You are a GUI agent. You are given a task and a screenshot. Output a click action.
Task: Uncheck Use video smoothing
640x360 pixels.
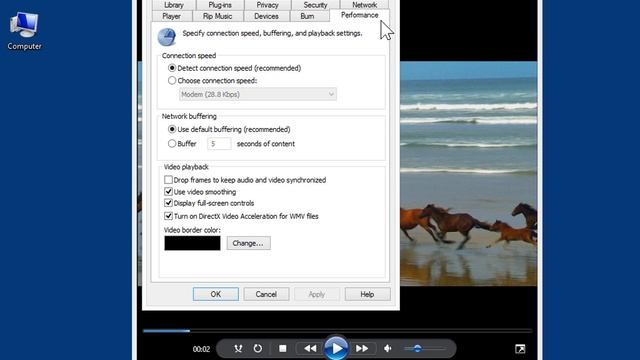(x=168, y=191)
